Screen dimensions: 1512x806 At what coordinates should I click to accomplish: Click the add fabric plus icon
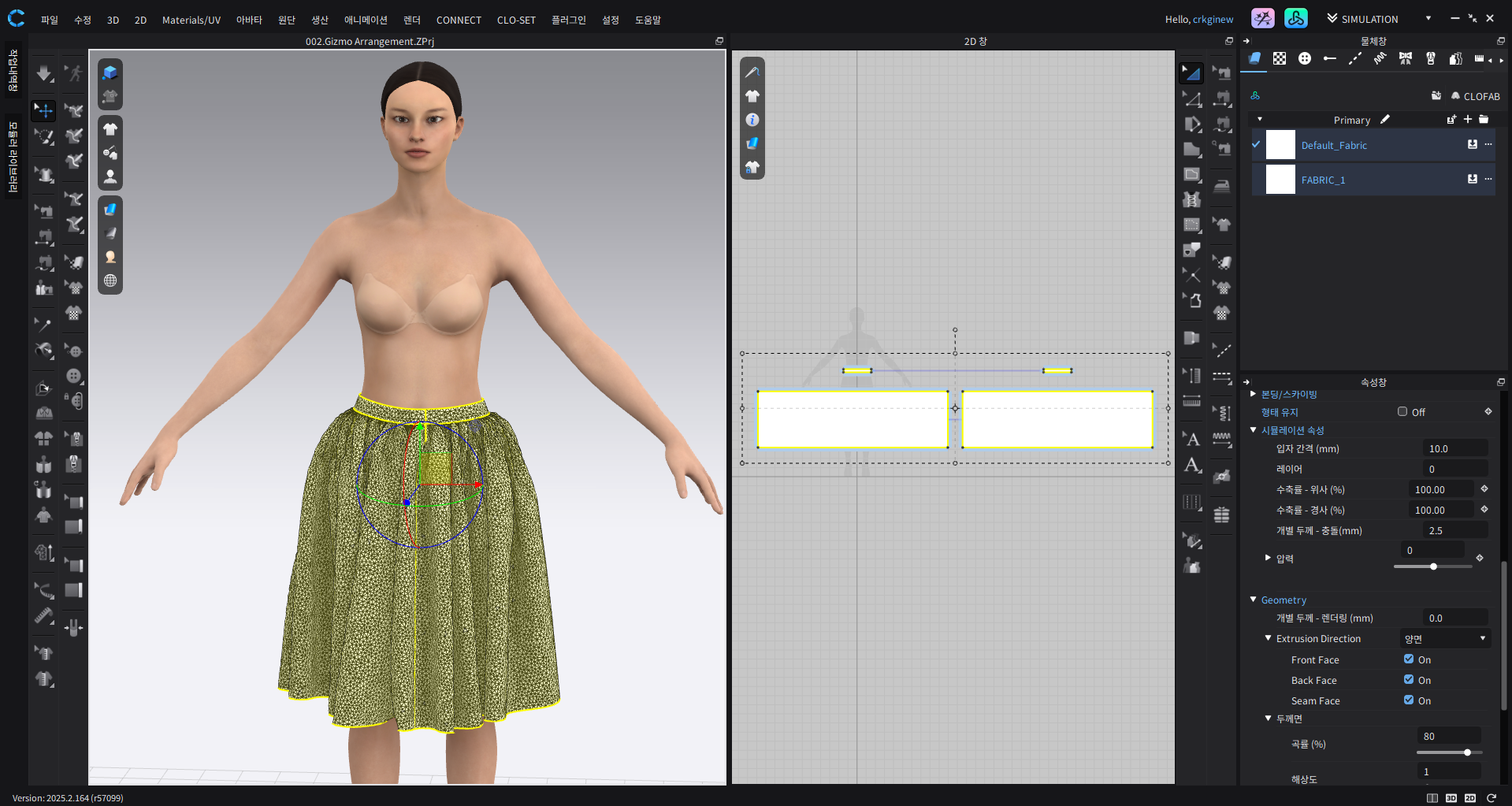[1467, 120]
